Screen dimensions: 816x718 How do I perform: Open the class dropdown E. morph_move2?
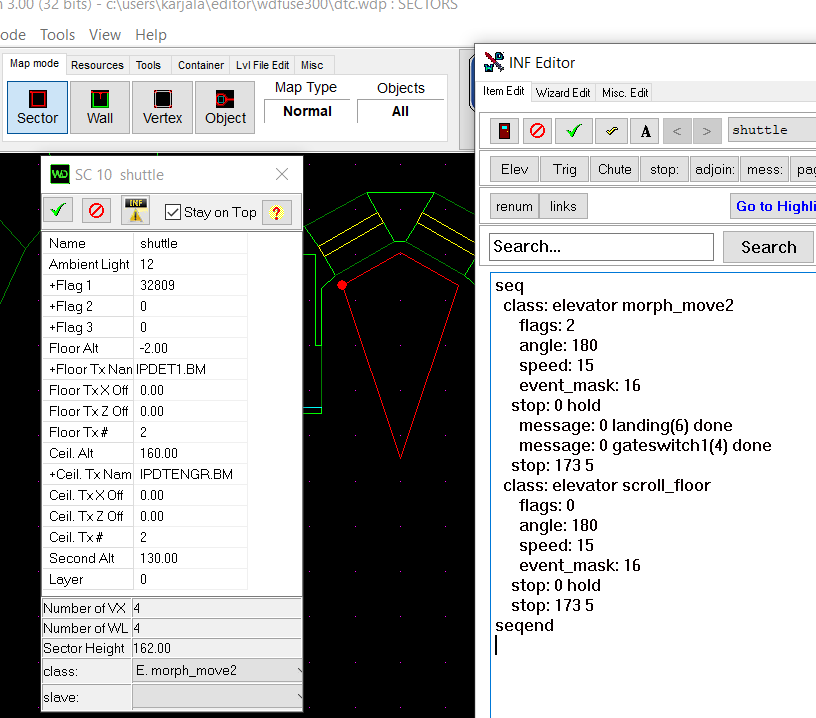pyautogui.click(x=218, y=671)
